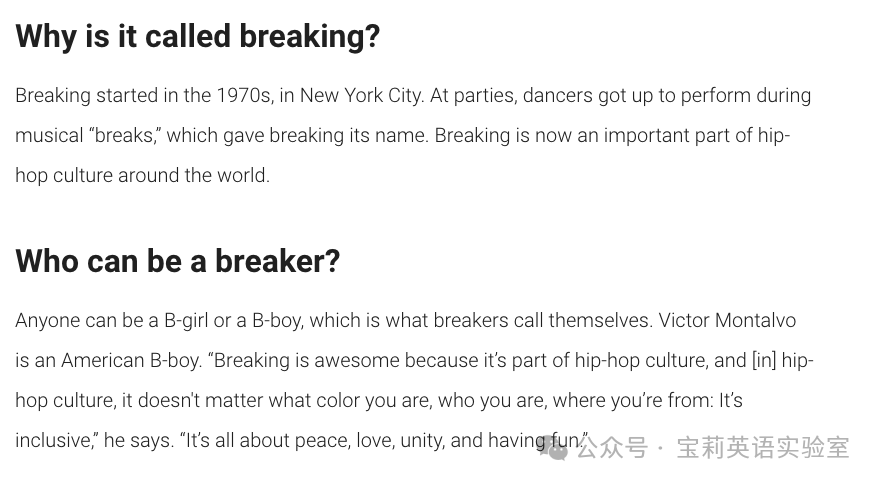The height and width of the screenshot is (482, 877).
Task: Click the heading "Who can be a breaker?"
Action: click(178, 261)
